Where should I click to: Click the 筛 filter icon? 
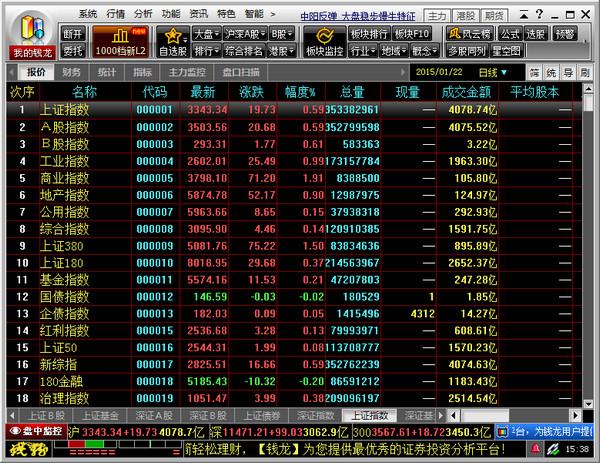coord(535,73)
